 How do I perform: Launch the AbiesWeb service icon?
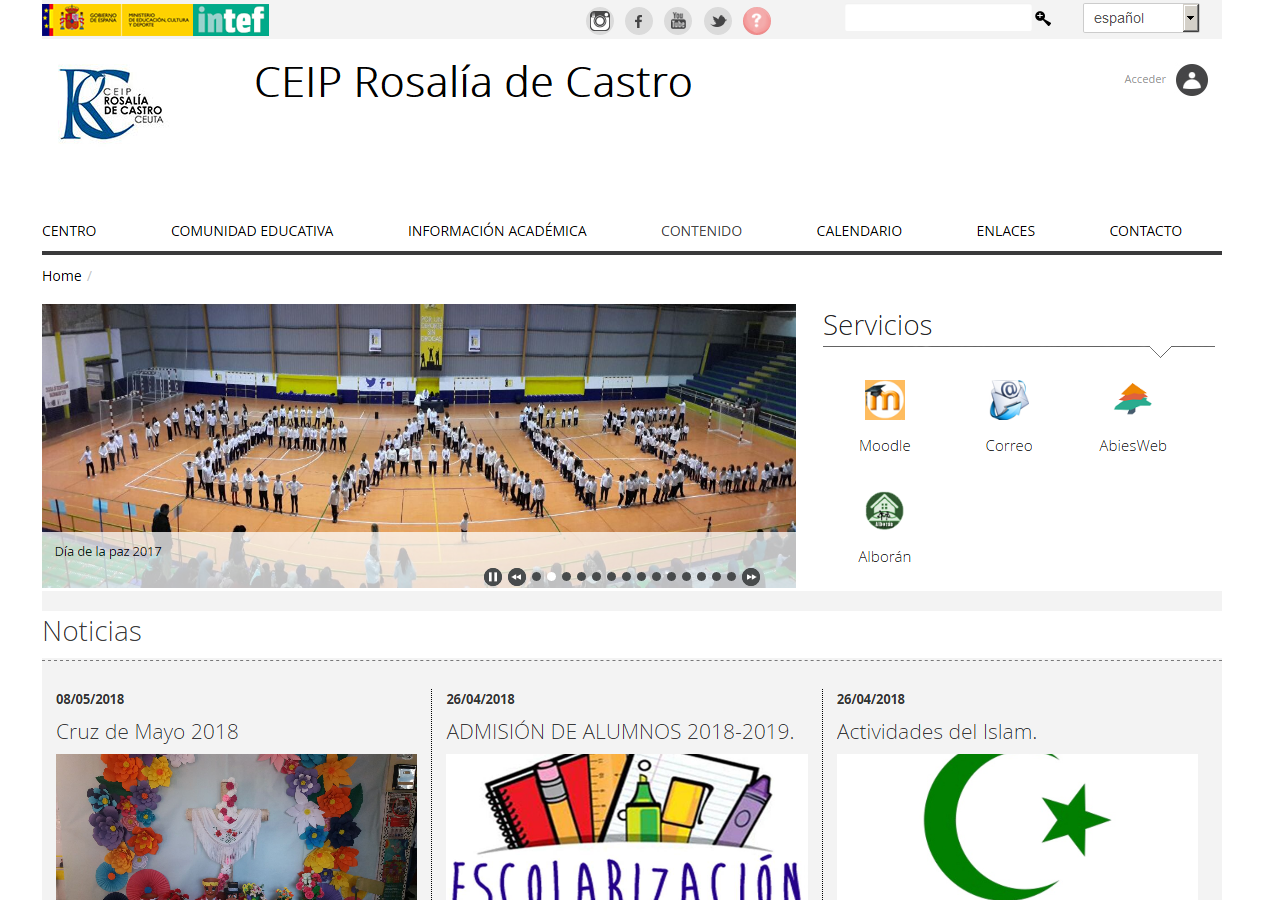coord(1132,400)
